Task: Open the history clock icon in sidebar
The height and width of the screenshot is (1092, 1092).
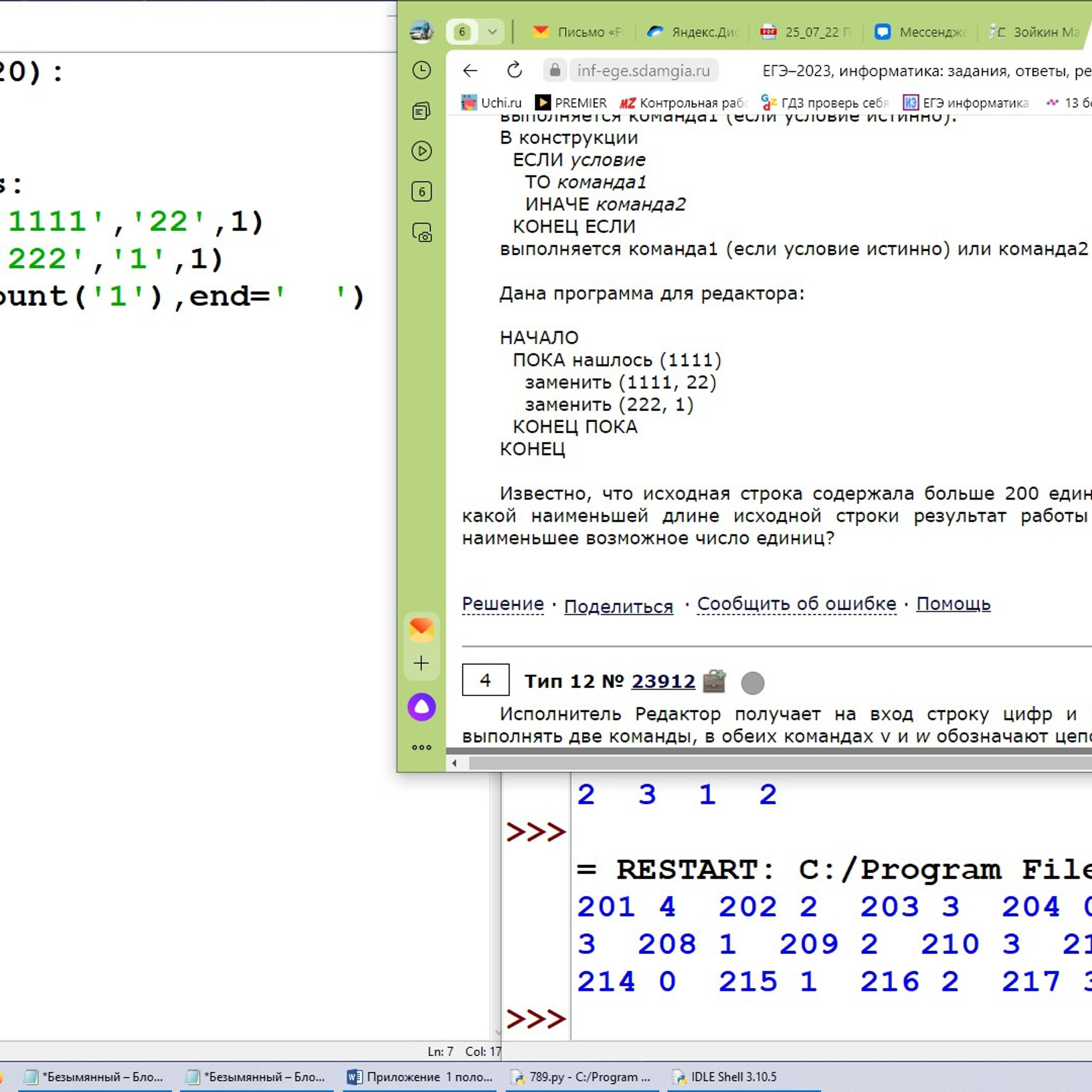Action: point(421,71)
